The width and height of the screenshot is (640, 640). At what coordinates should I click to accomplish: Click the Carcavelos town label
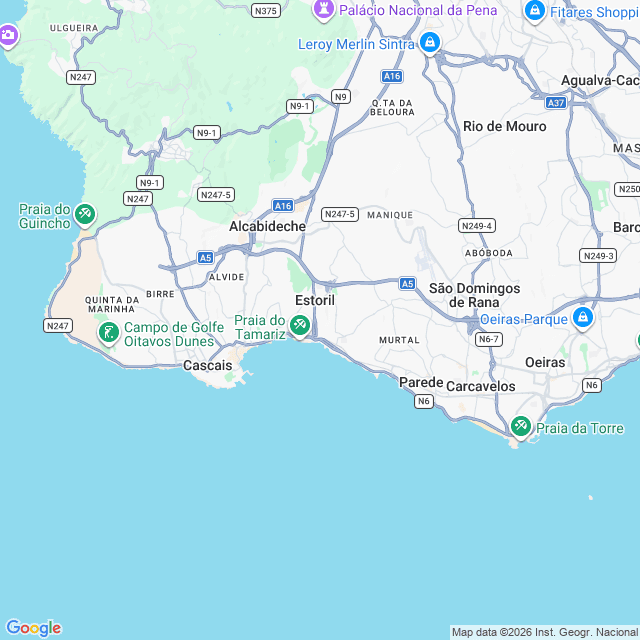point(480,386)
